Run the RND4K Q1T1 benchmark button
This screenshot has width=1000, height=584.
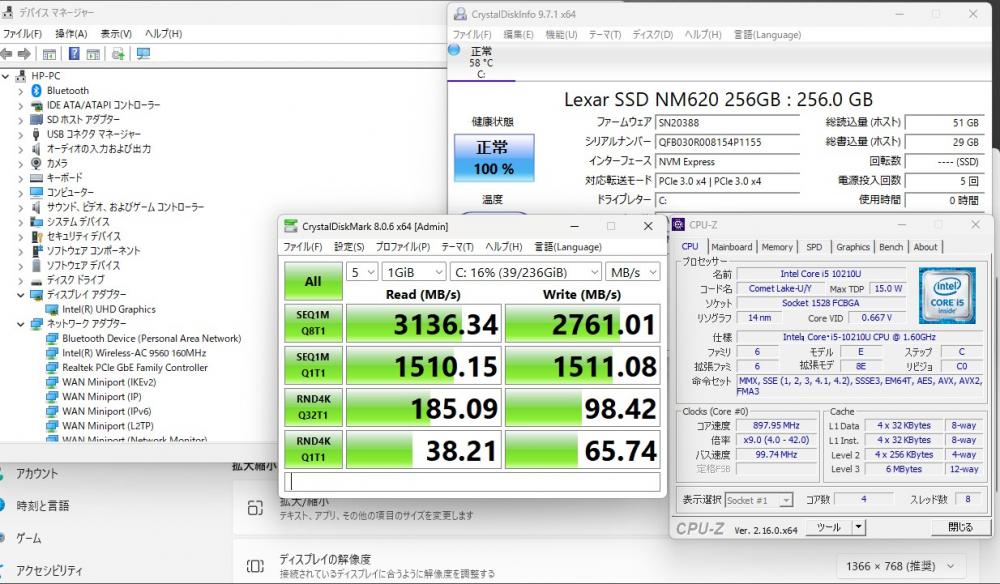pos(313,449)
